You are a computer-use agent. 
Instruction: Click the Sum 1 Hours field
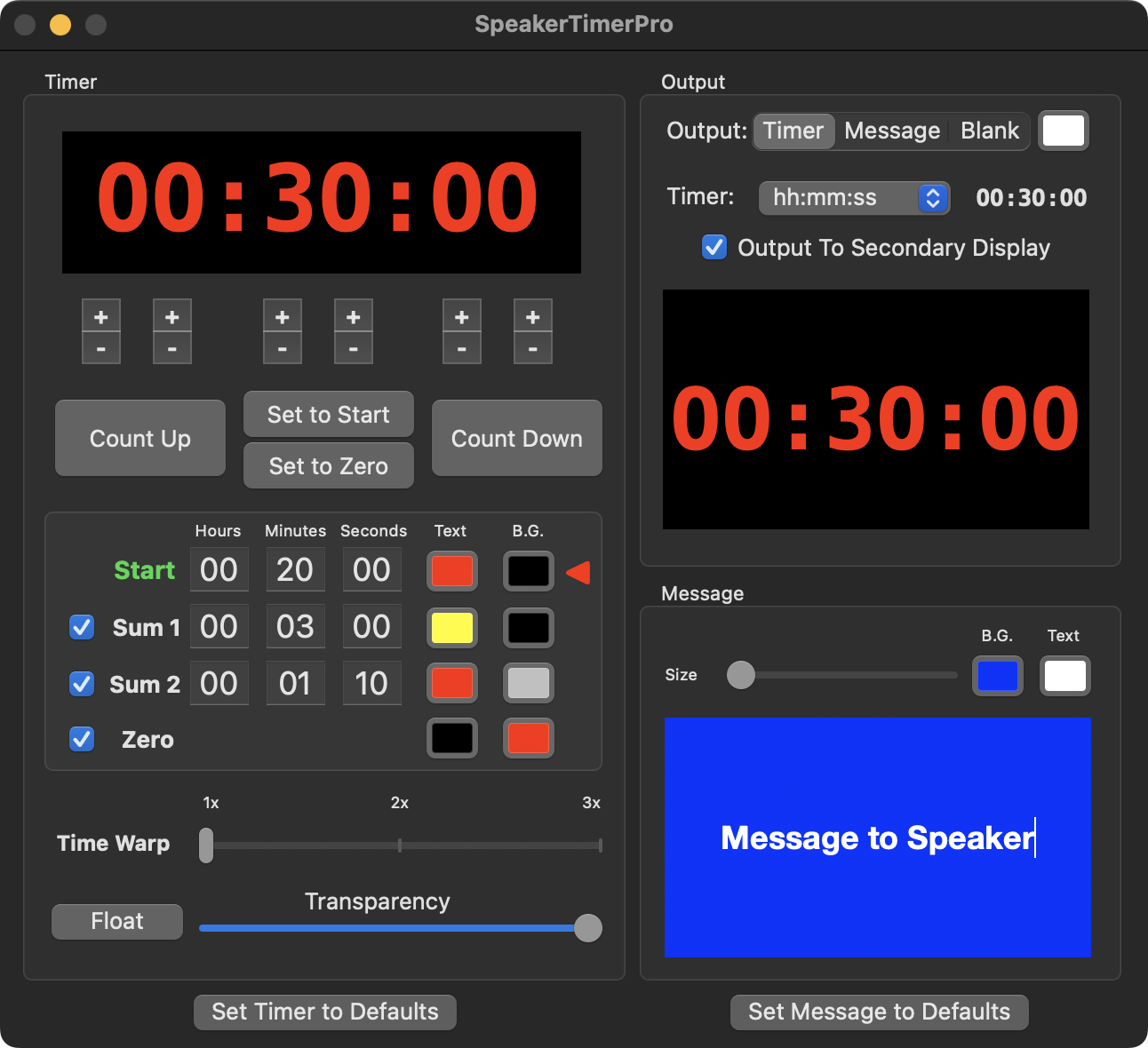tap(219, 626)
